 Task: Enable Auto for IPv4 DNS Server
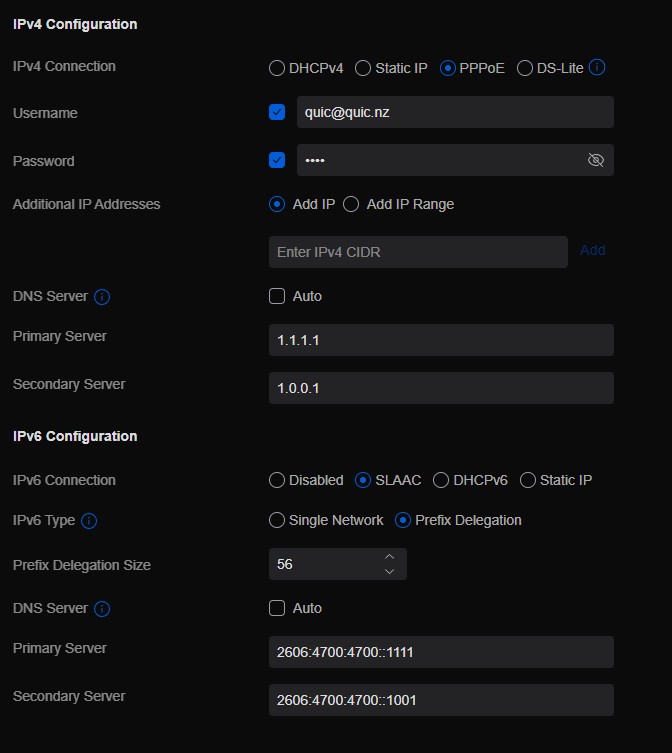tap(277, 296)
